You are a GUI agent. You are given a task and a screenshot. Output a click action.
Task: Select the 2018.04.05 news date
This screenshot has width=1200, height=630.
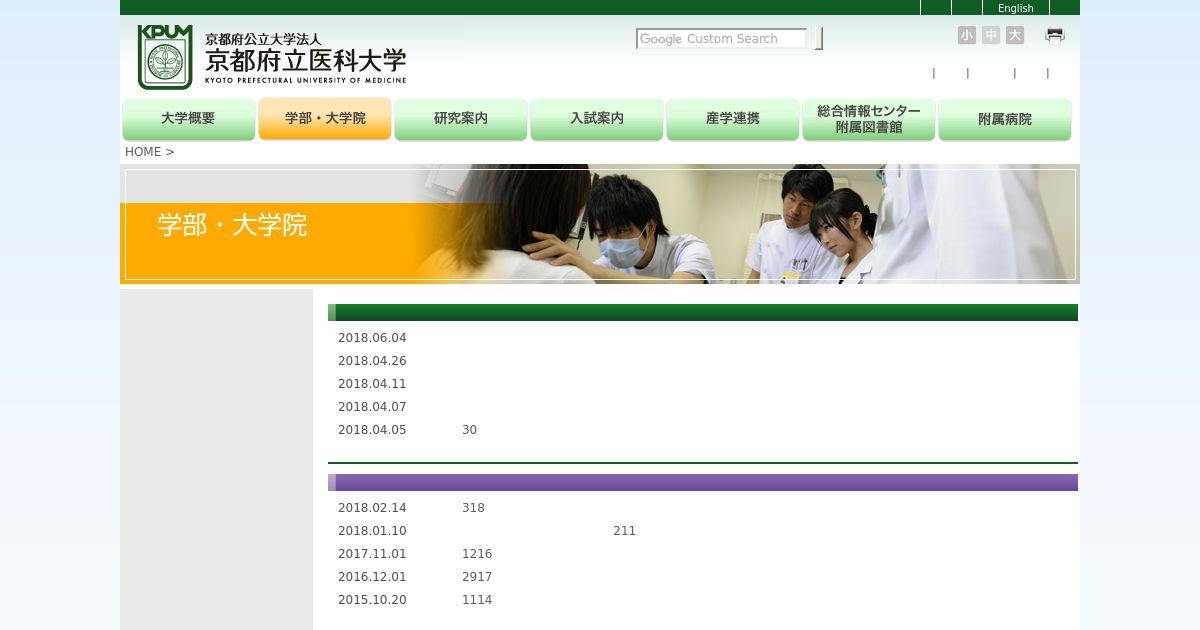point(372,430)
